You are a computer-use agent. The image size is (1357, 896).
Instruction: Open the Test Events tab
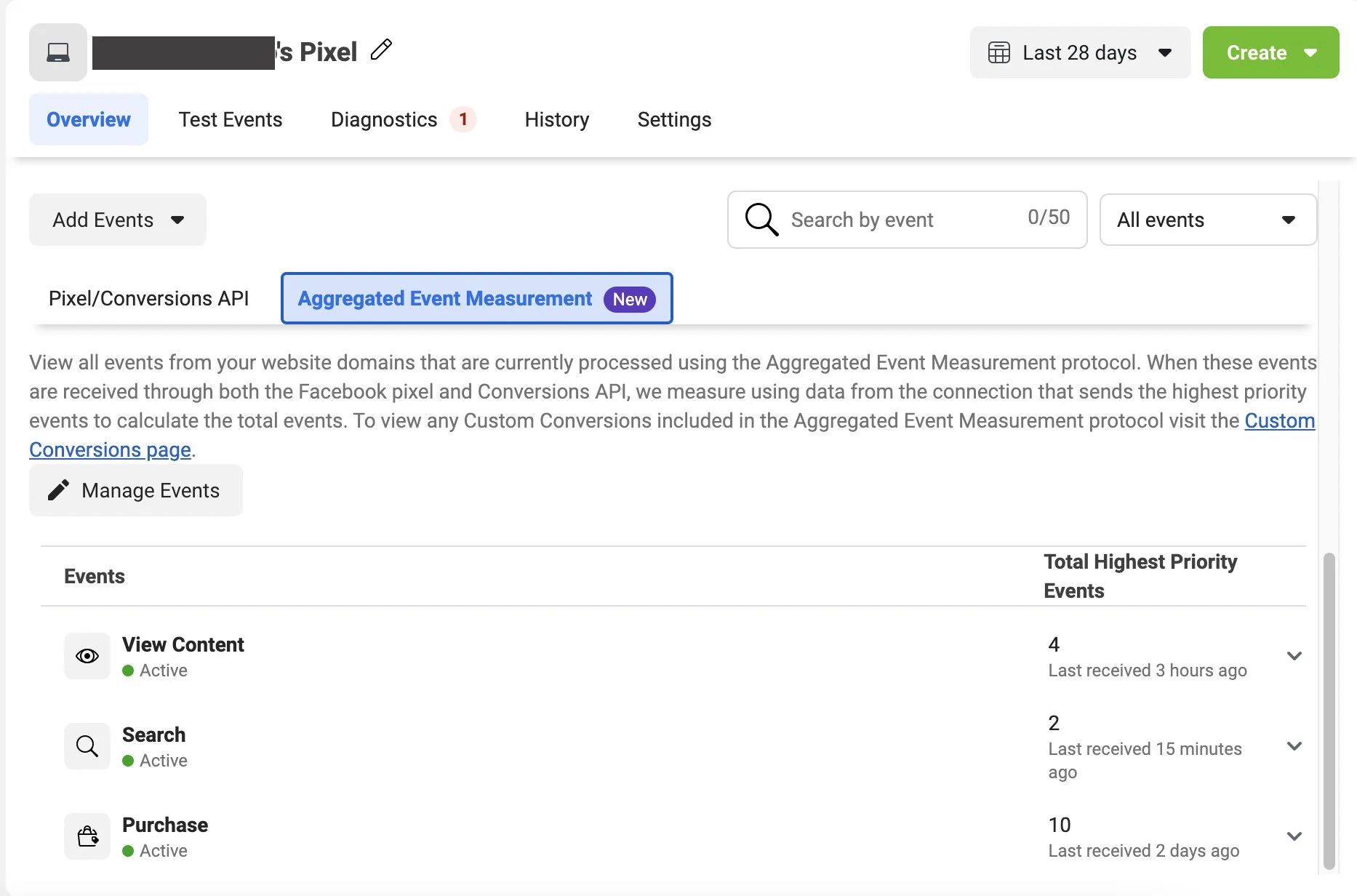pyautogui.click(x=231, y=119)
